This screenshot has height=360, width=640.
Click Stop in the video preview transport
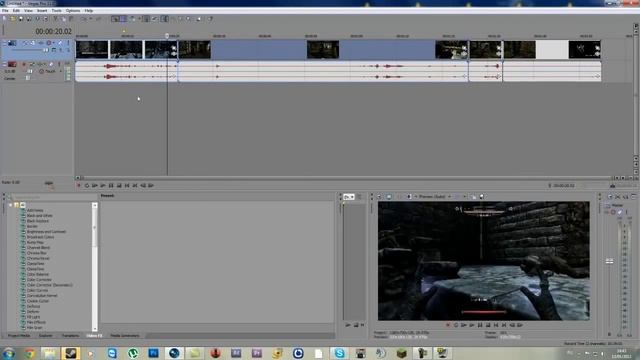coord(488,325)
